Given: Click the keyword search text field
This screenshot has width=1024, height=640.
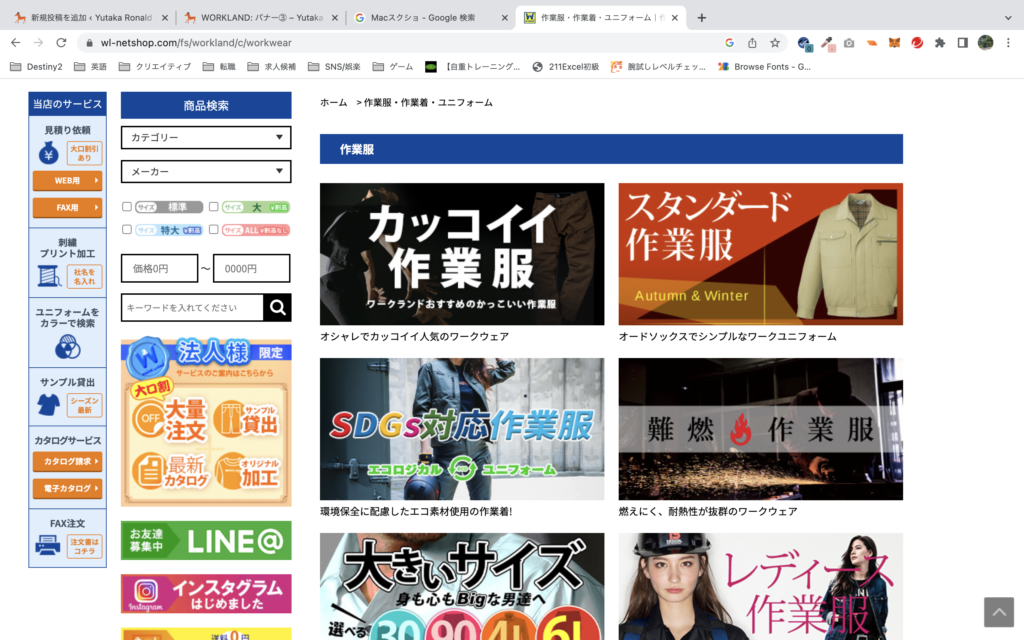Looking at the screenshot, I should click(192, 308).
